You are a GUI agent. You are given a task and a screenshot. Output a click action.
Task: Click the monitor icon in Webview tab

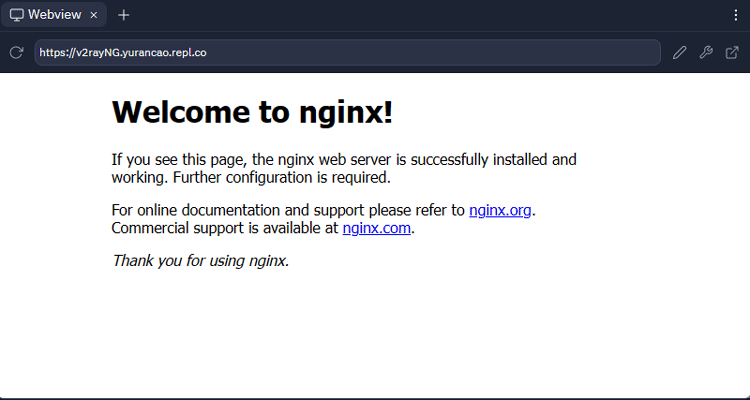[16, 15]
